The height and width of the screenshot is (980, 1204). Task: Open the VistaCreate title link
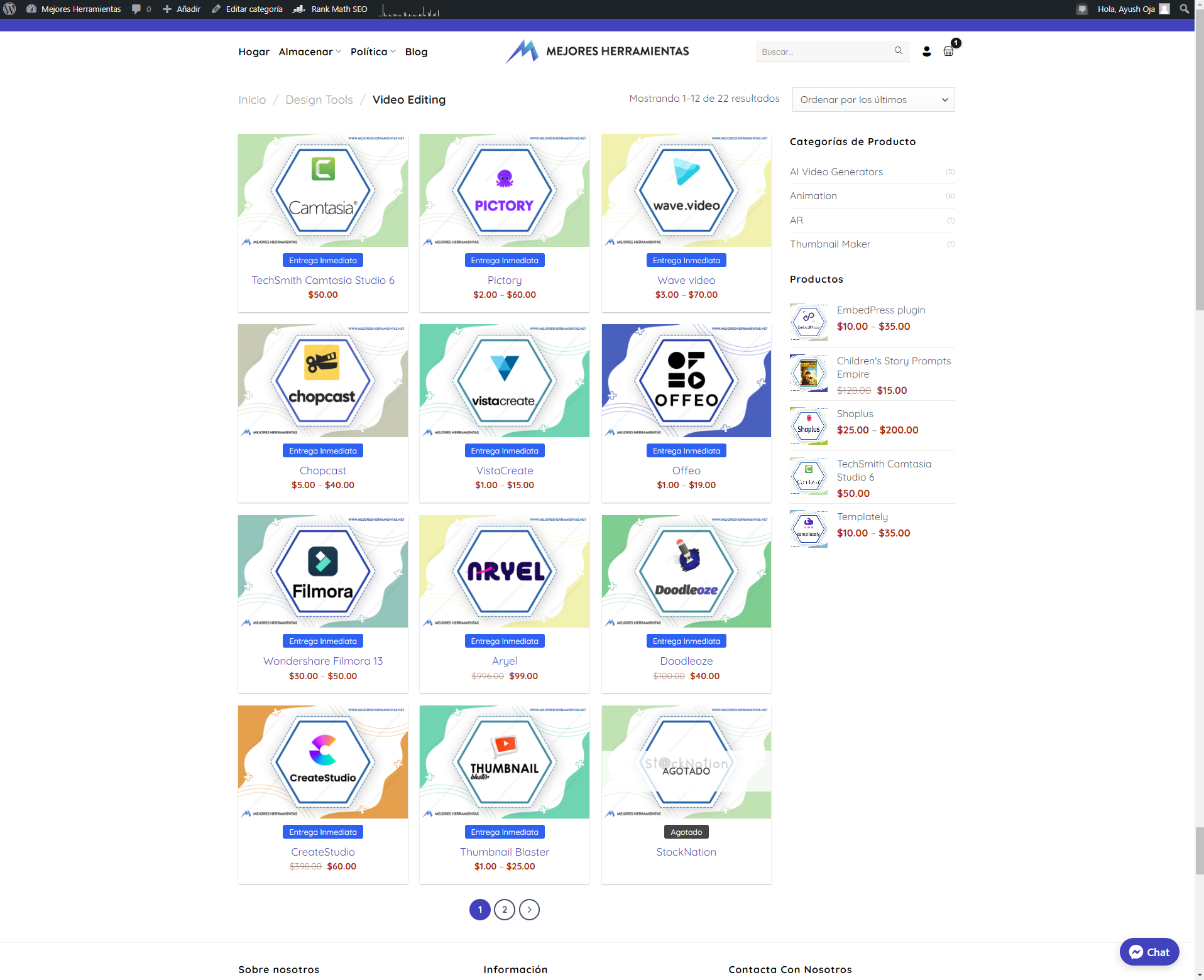[x=505, y=471]
